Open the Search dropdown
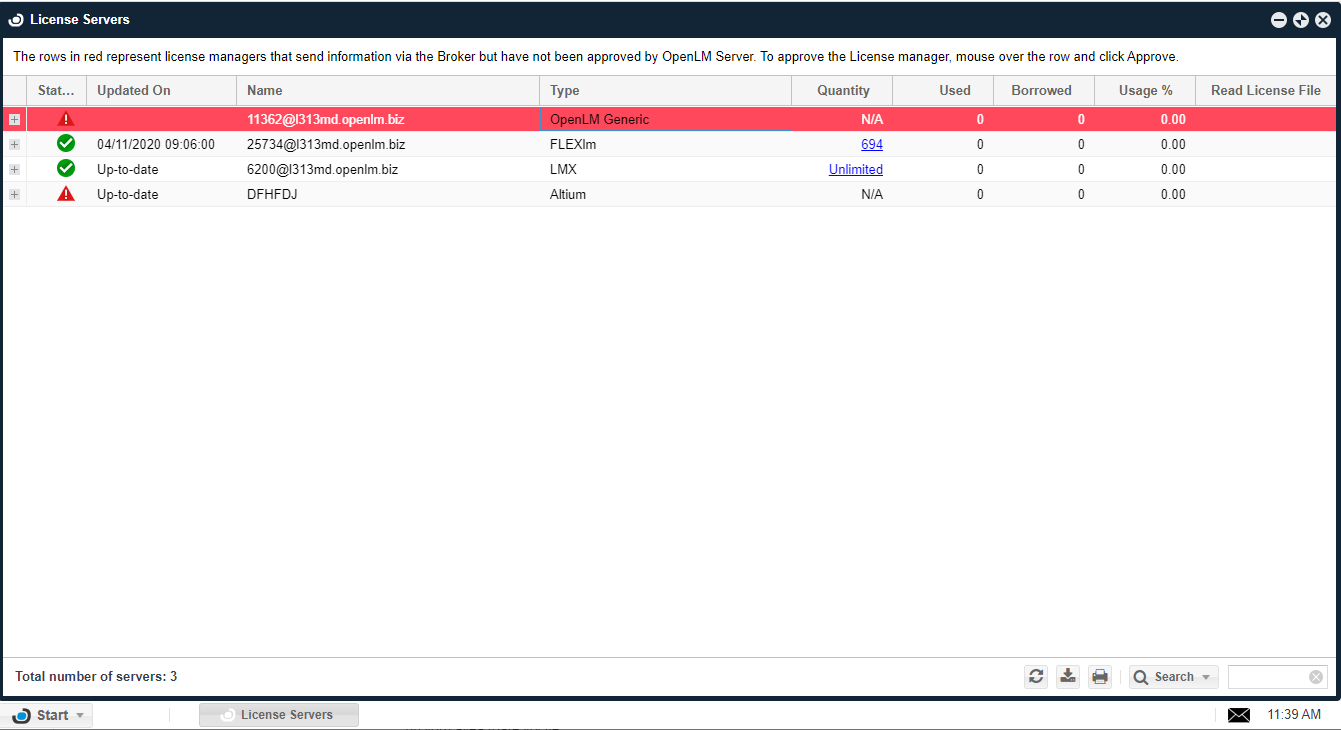The image size is (1341, 730). tap(1173, 677)
